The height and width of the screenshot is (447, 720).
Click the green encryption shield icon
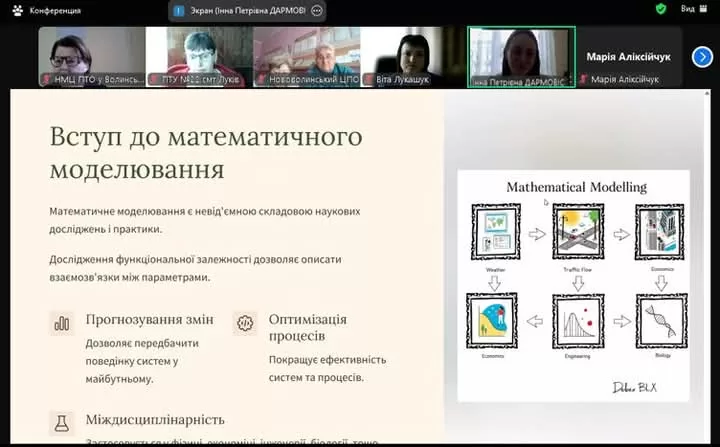pyautogui.click(x=661, y=9)
